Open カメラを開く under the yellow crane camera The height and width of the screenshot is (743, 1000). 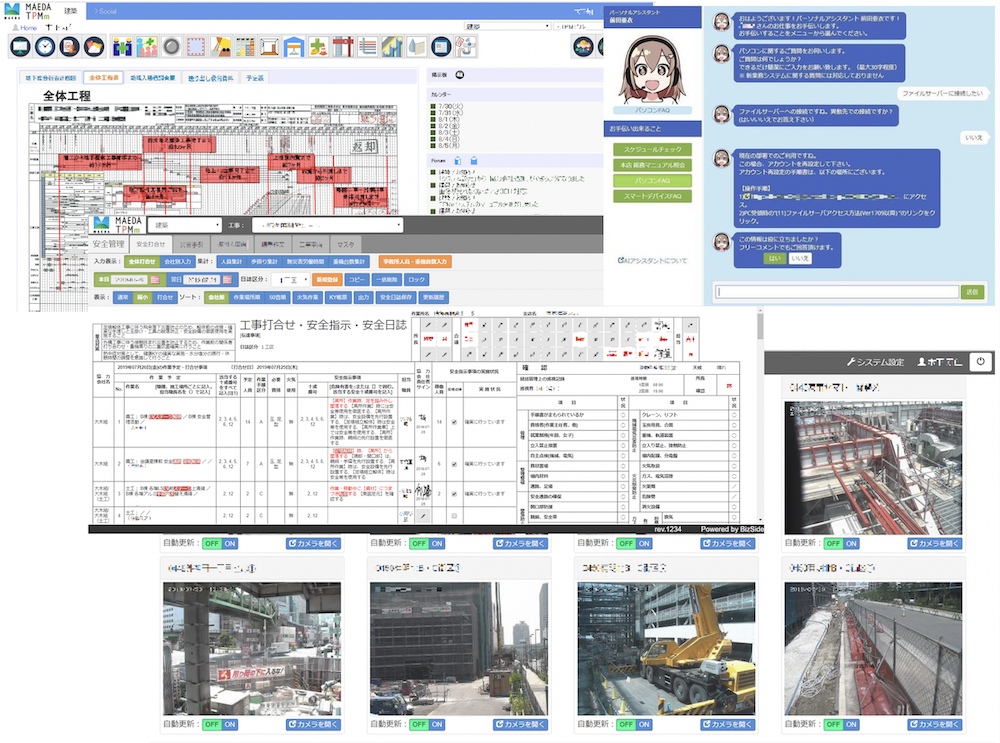pyautogui.click(x=727, y=725)
